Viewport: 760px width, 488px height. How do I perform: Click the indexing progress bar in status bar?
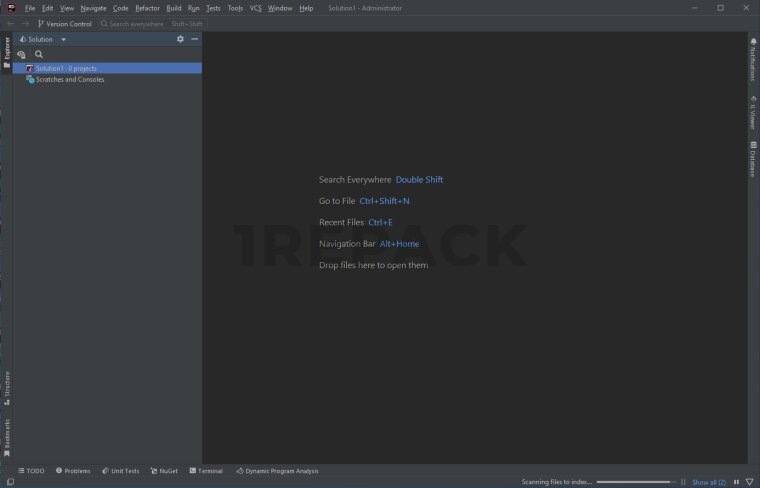(633, 482)
